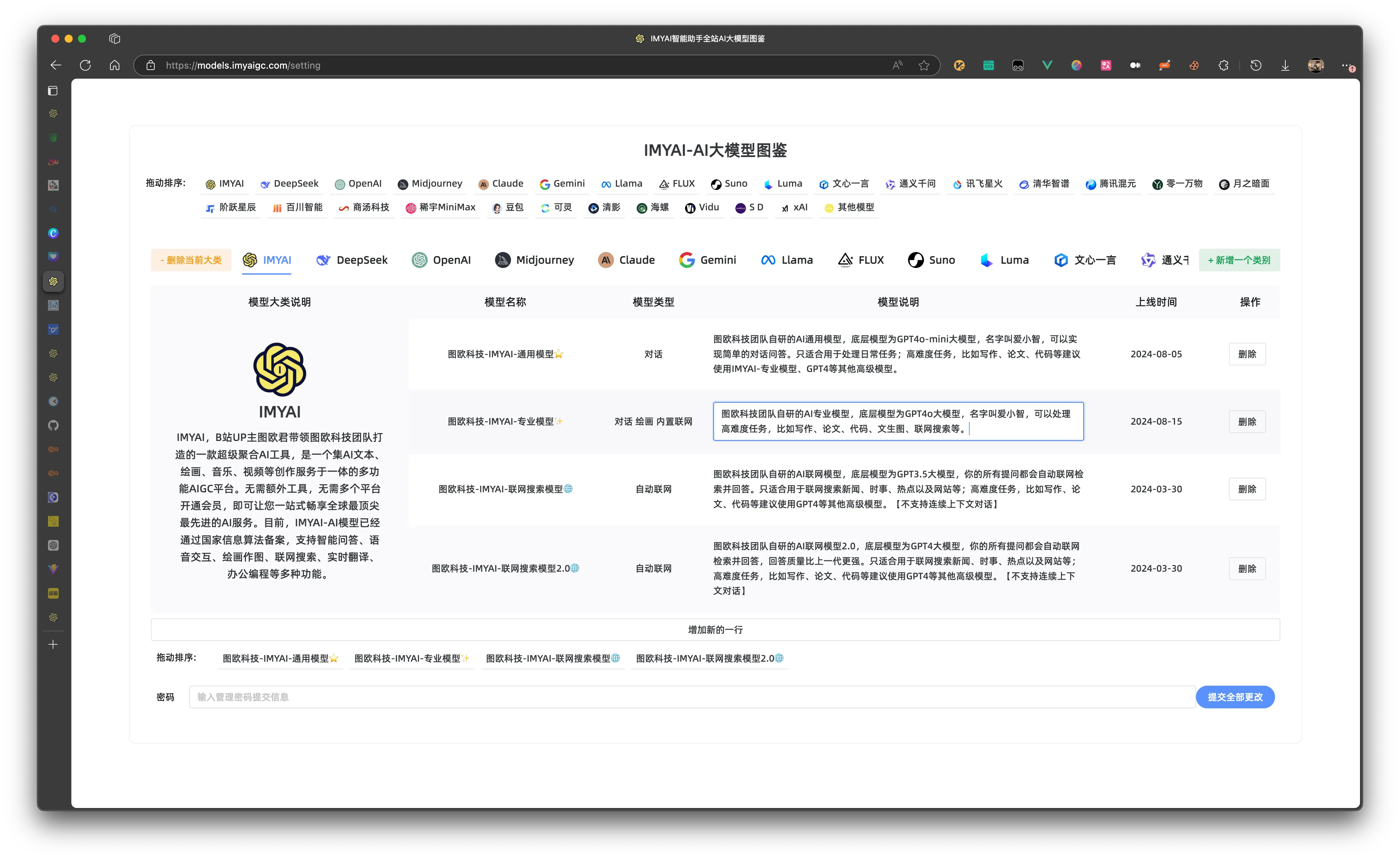Open the Llama category tab
This screenshot has height=860, width=1400.
point(787,260)
